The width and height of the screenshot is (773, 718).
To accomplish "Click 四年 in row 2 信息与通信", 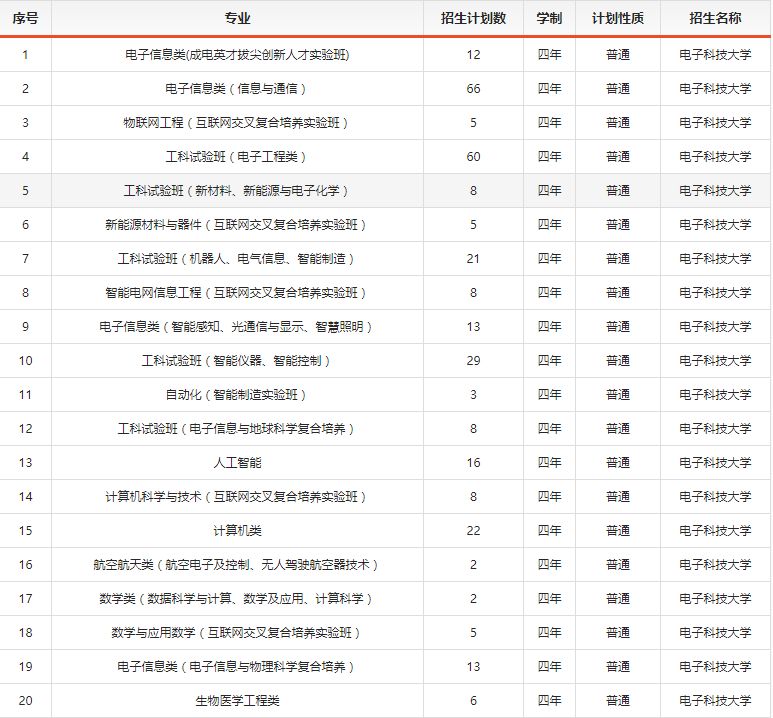I will [549, 89].
